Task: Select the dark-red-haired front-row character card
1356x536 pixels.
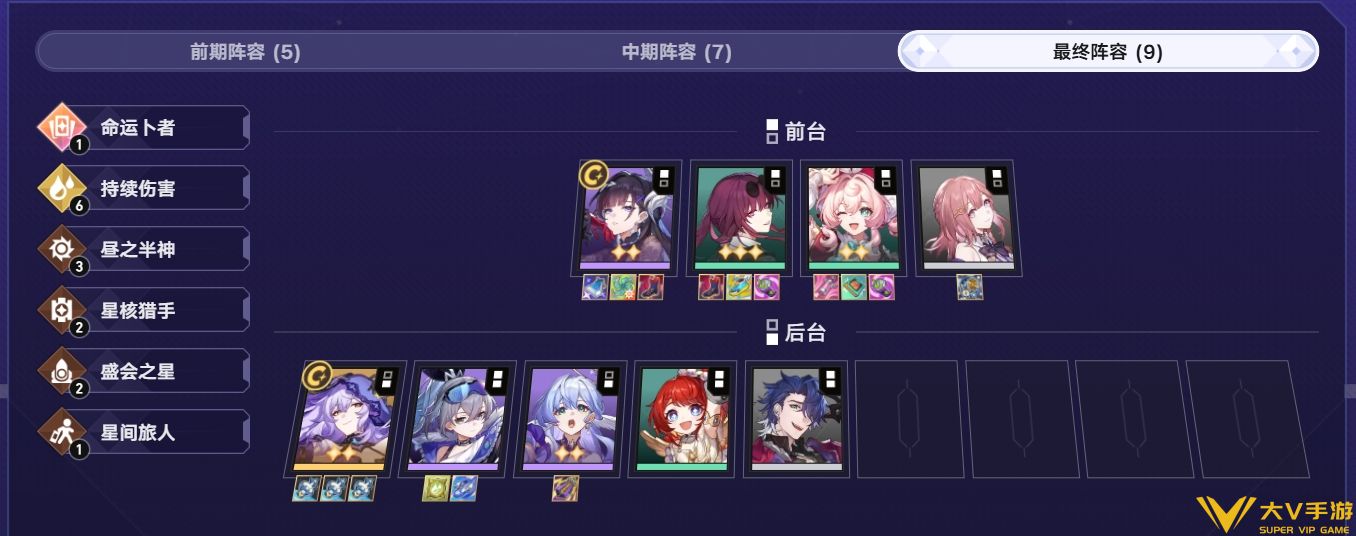Action: 739,218
